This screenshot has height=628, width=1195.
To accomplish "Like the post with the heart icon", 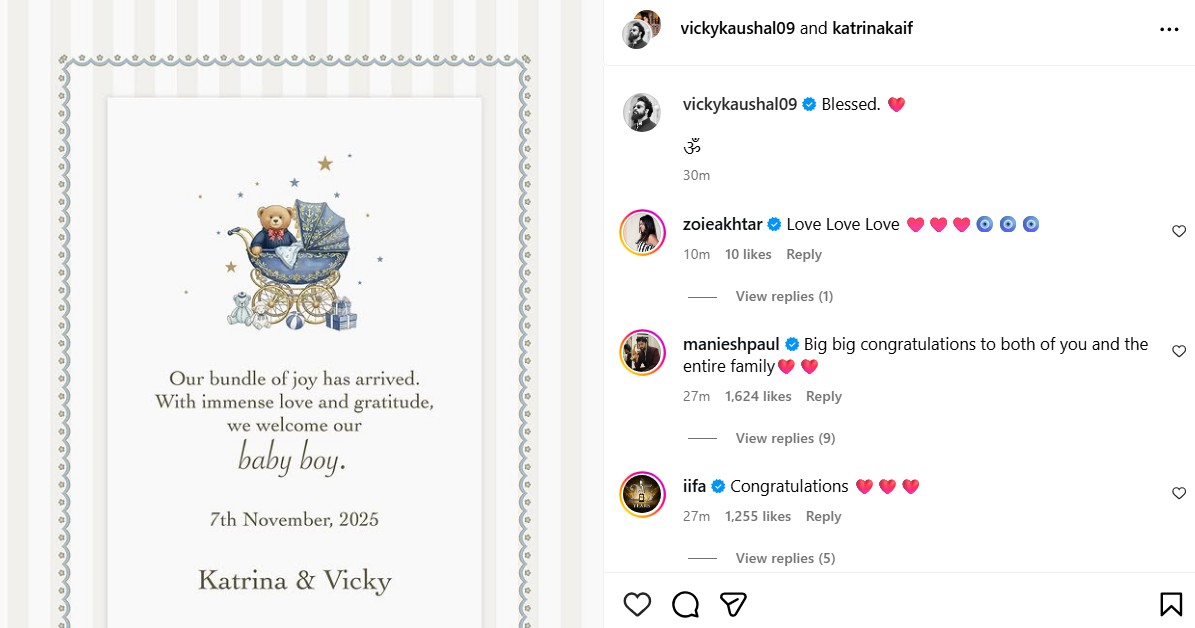I will pyautogui.click(x=637, y=604).
